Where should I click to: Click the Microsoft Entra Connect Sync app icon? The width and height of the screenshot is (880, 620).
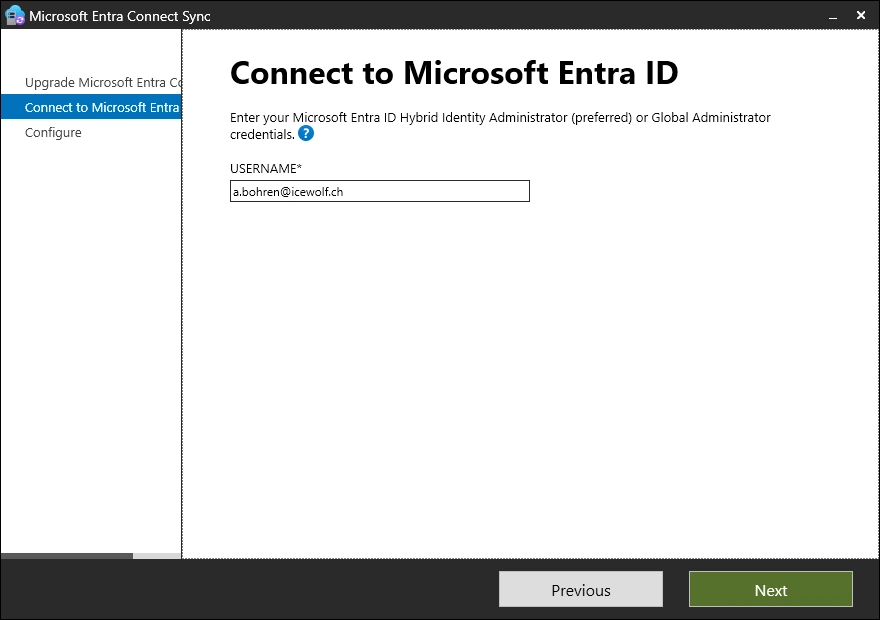[x=15, y=16]
